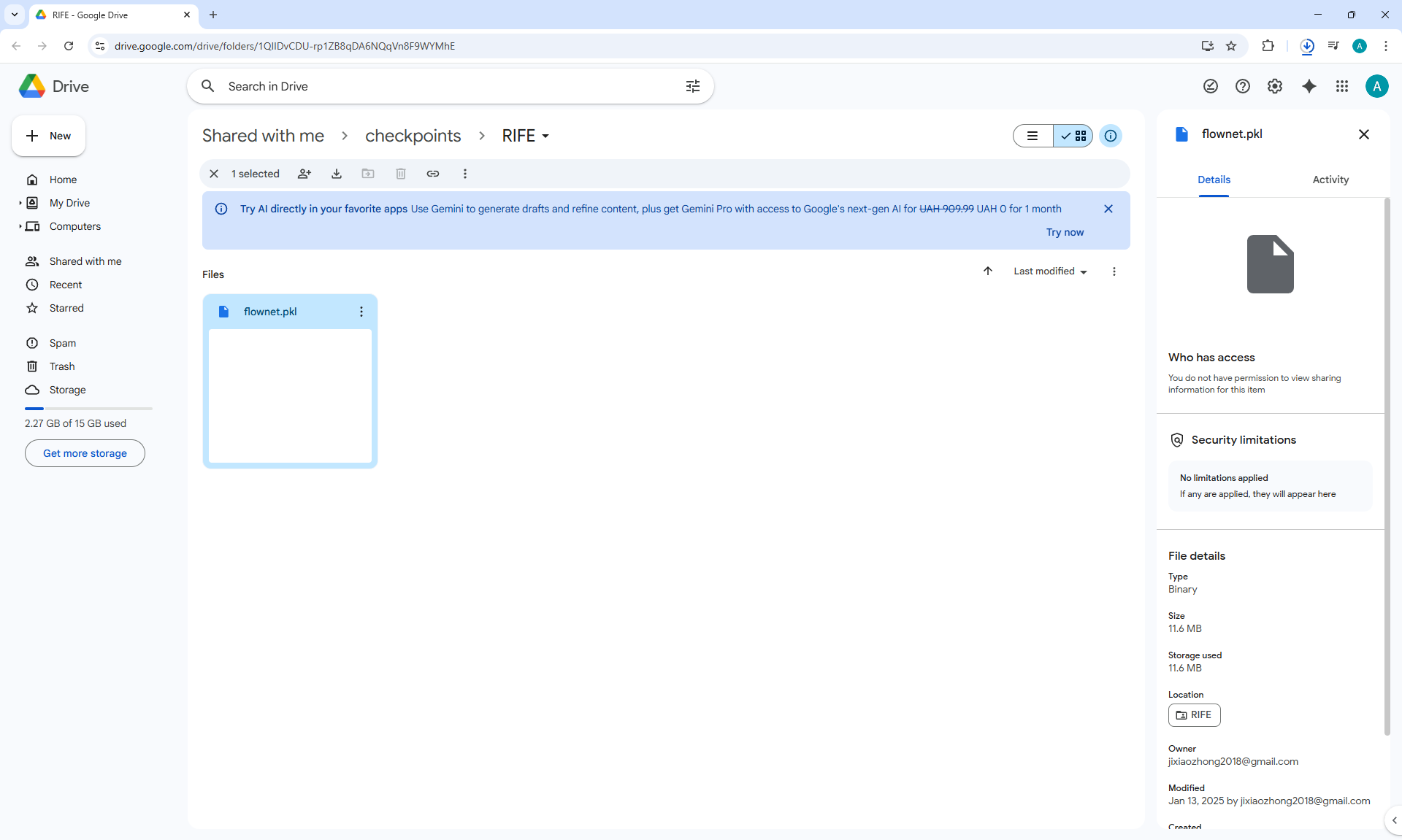The width and height of the screenshot is (1402, 840).
Task: Open Gemini sparkle icon in header
Action: 1309,86
